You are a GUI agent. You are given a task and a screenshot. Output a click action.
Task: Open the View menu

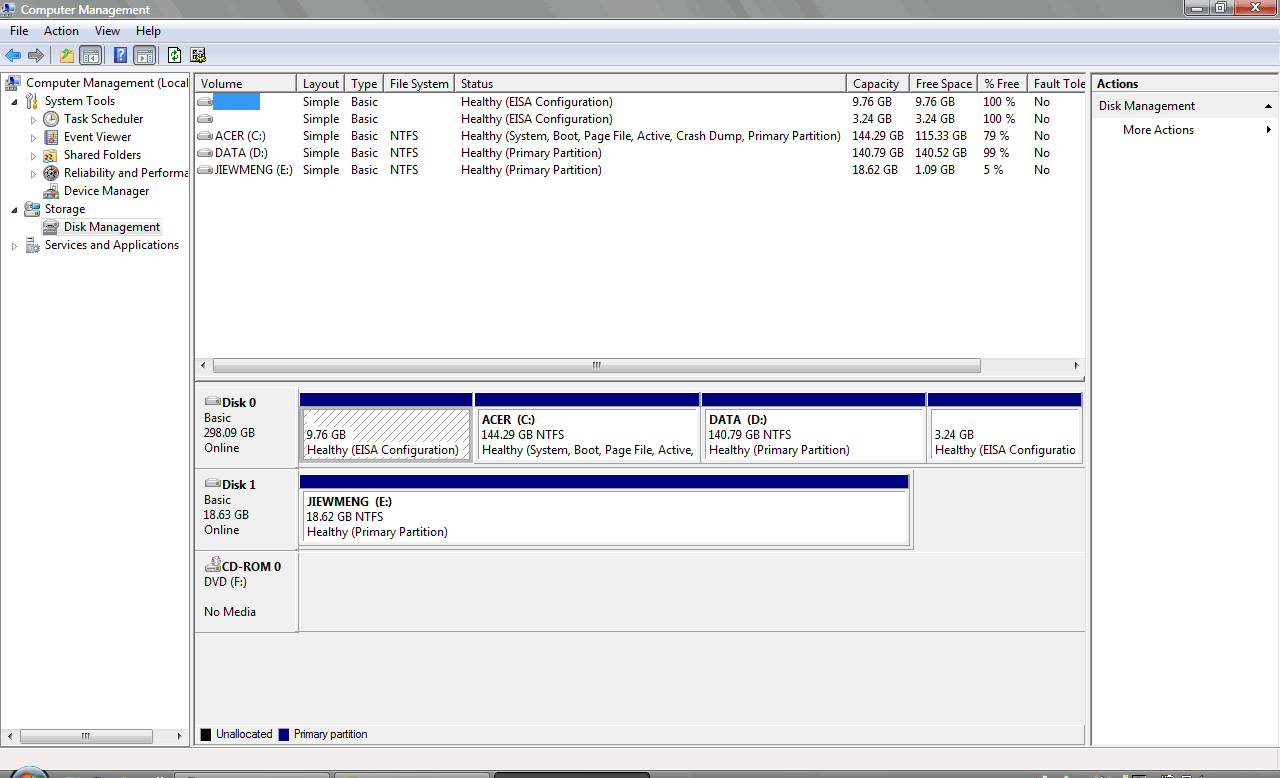(x=107, y=31)
